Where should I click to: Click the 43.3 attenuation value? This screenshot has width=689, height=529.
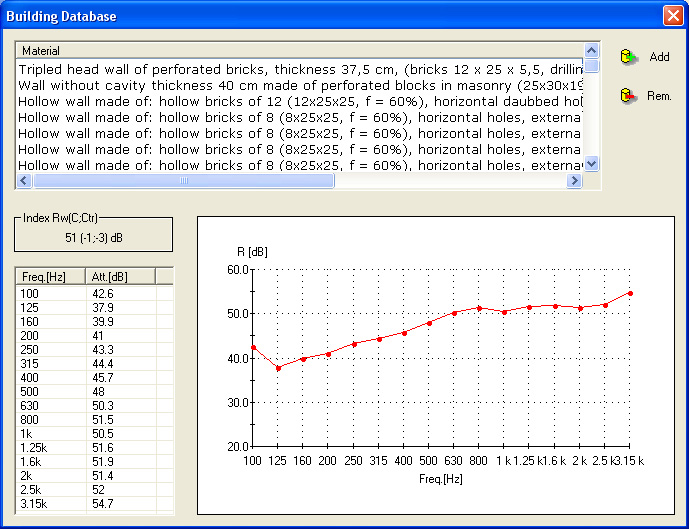tap(103, 350)
